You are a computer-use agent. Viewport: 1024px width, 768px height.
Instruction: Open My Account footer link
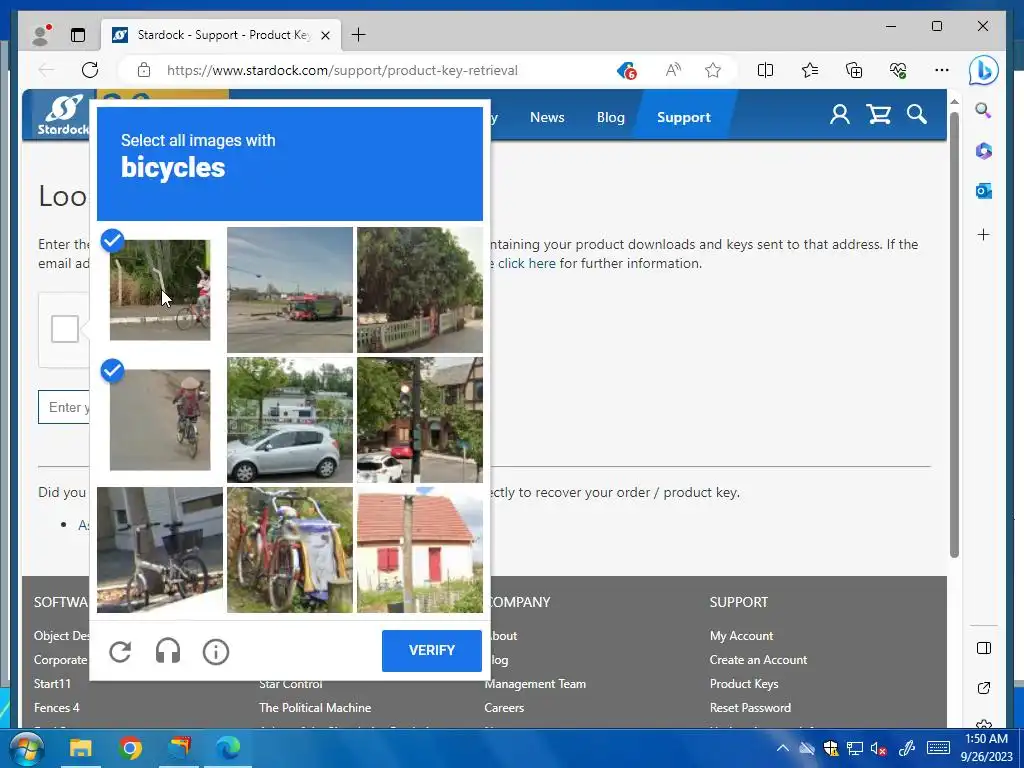[x=741, y=635]
